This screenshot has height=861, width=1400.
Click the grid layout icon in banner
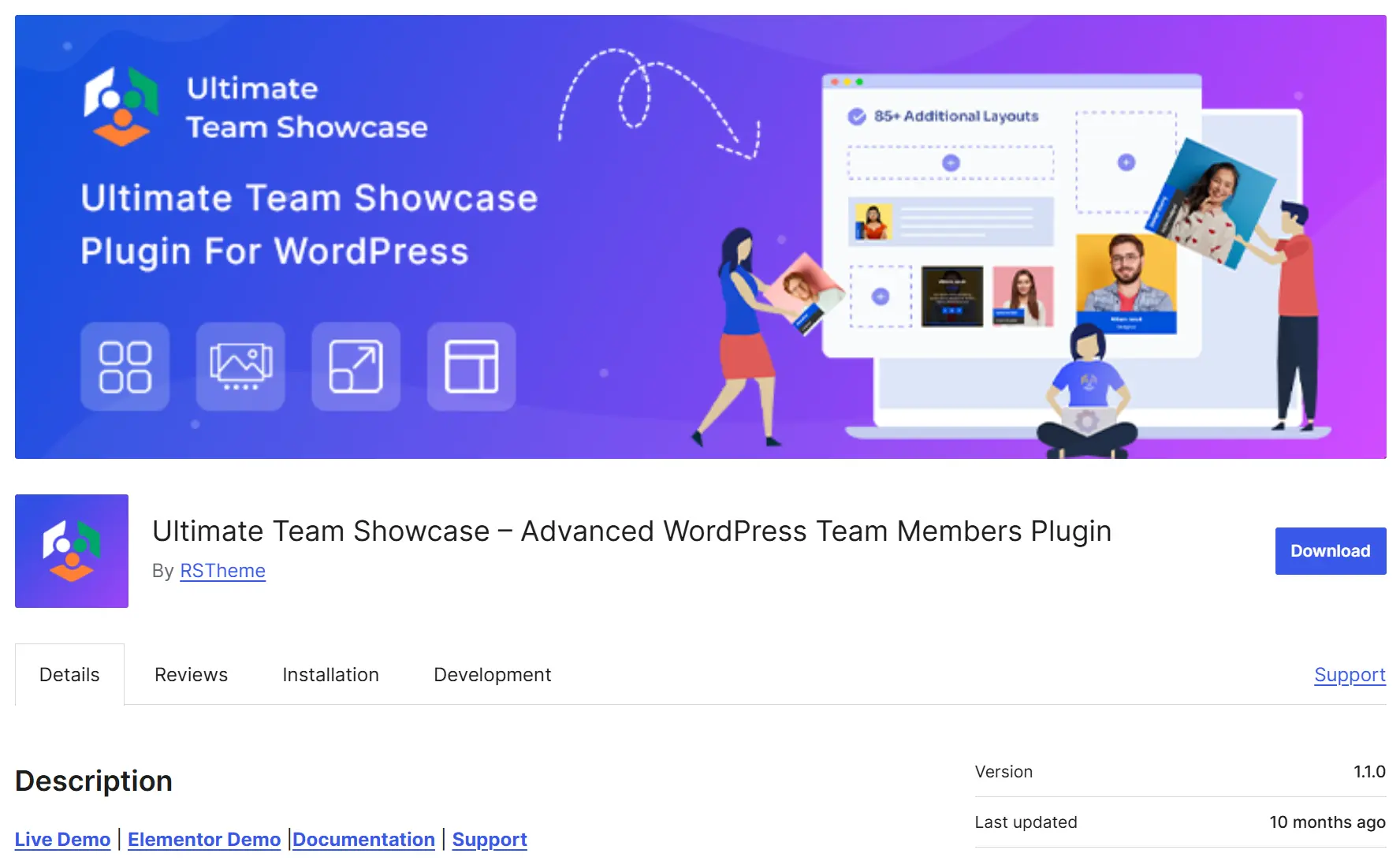(x=125, y=367)
